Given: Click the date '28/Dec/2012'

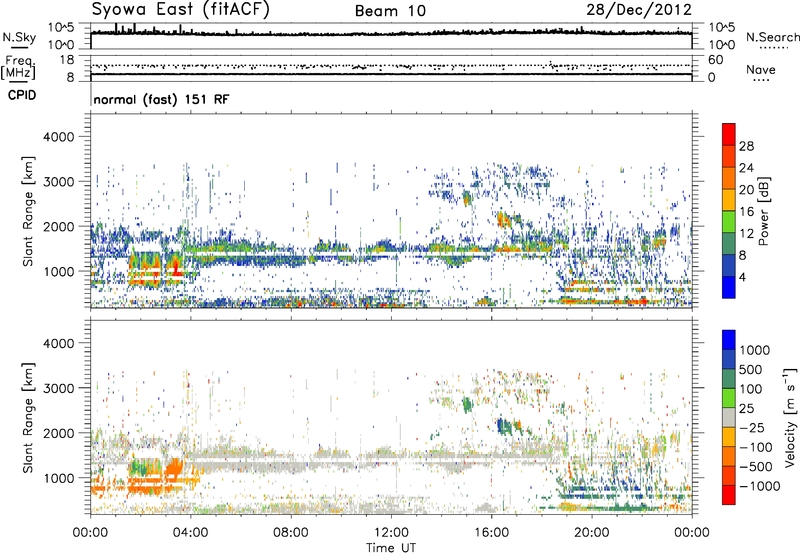Looking at the screenshot, I should [639, 10].
